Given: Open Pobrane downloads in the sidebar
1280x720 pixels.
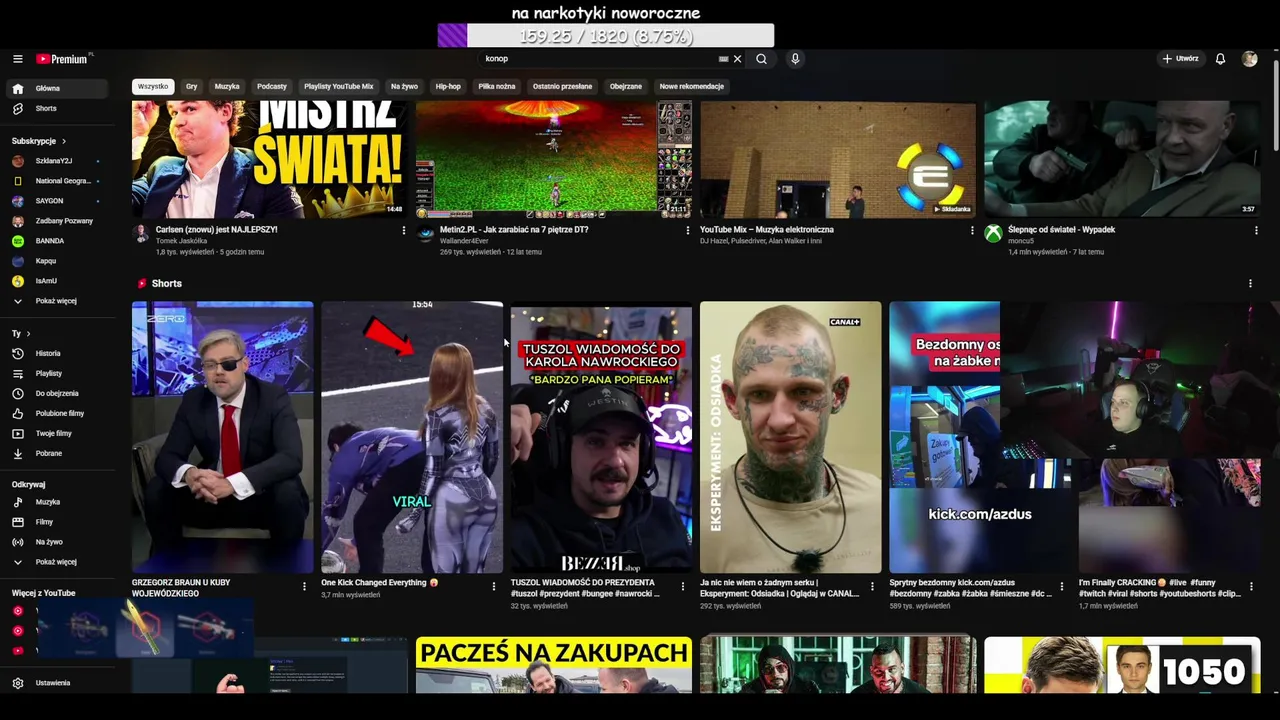Looking at the screenshot, I should pyautogui.click(x=57, y=453).
